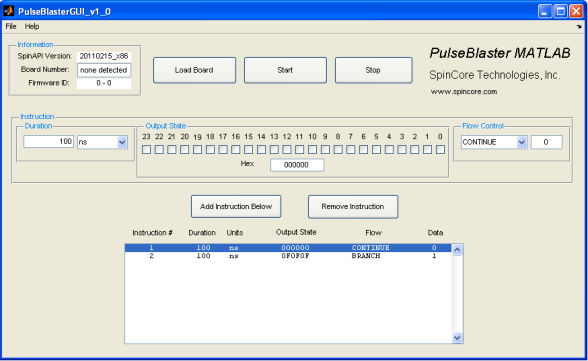
Task: Toggle output bit 22 checkbox
Action: [159, 150]
